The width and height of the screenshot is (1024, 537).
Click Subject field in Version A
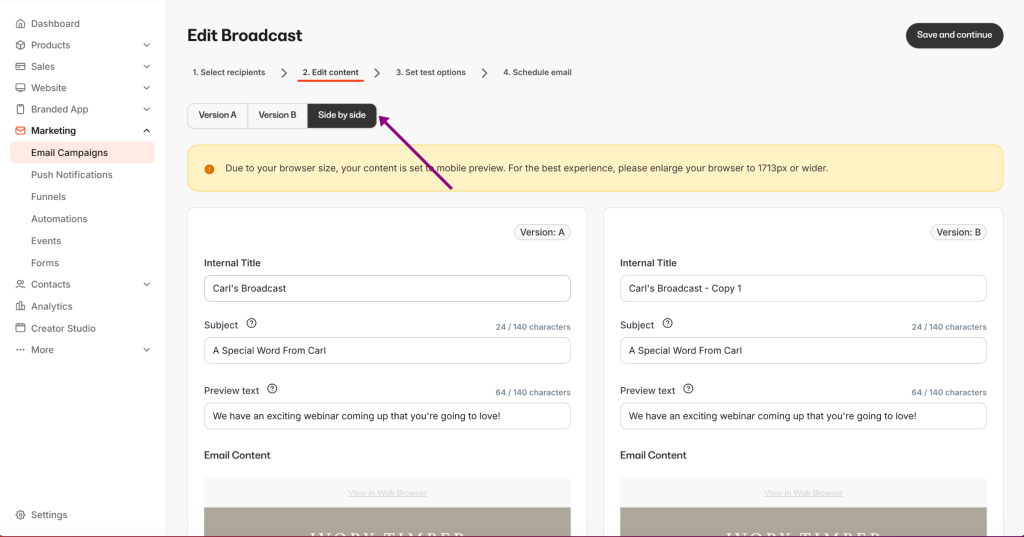[387, 351]
